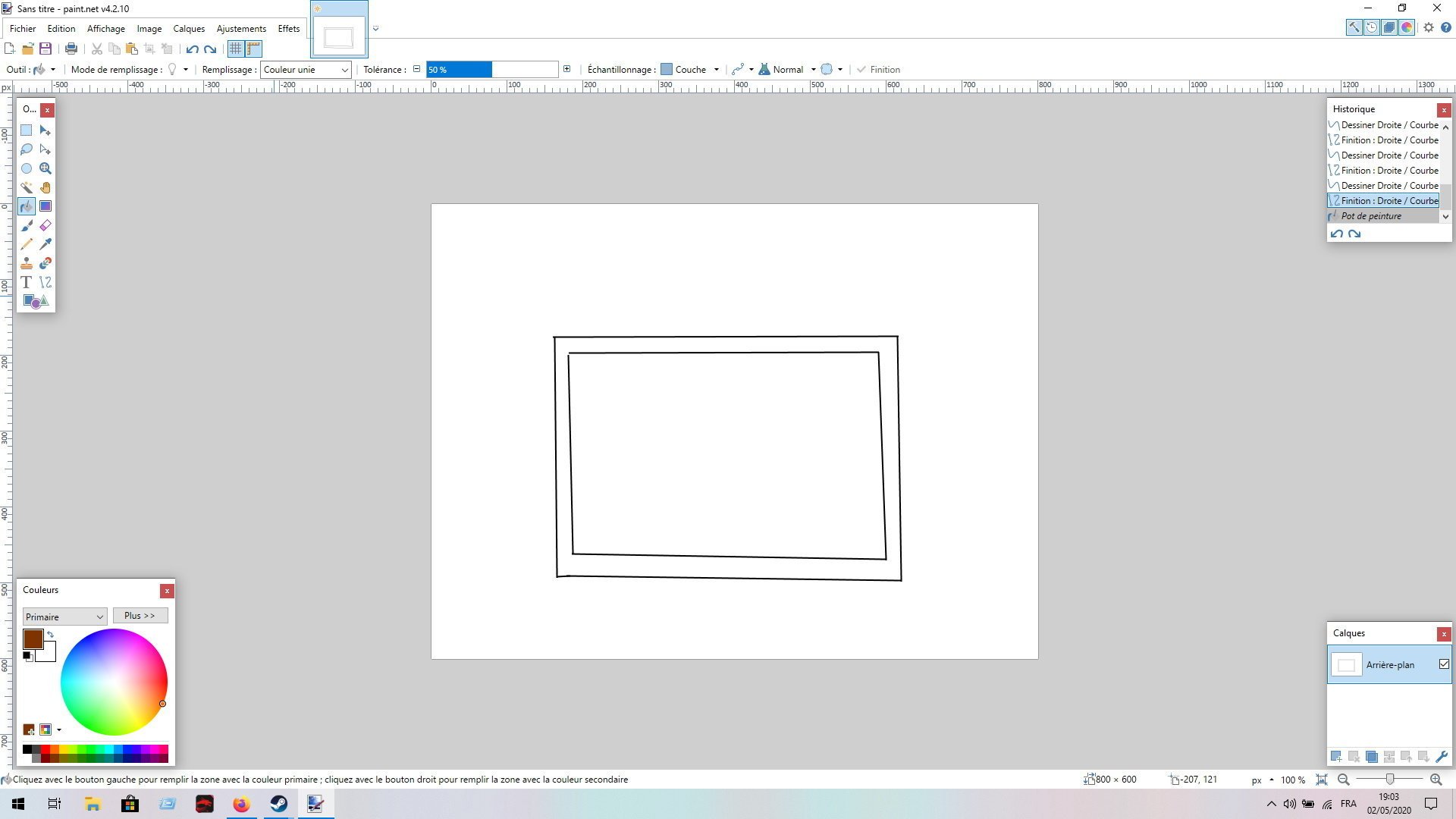Click the primary brown color swatch
Image resolution: width=1456 pixels, height=819 pixels.
pyautogui.click(x=33, y=639)
